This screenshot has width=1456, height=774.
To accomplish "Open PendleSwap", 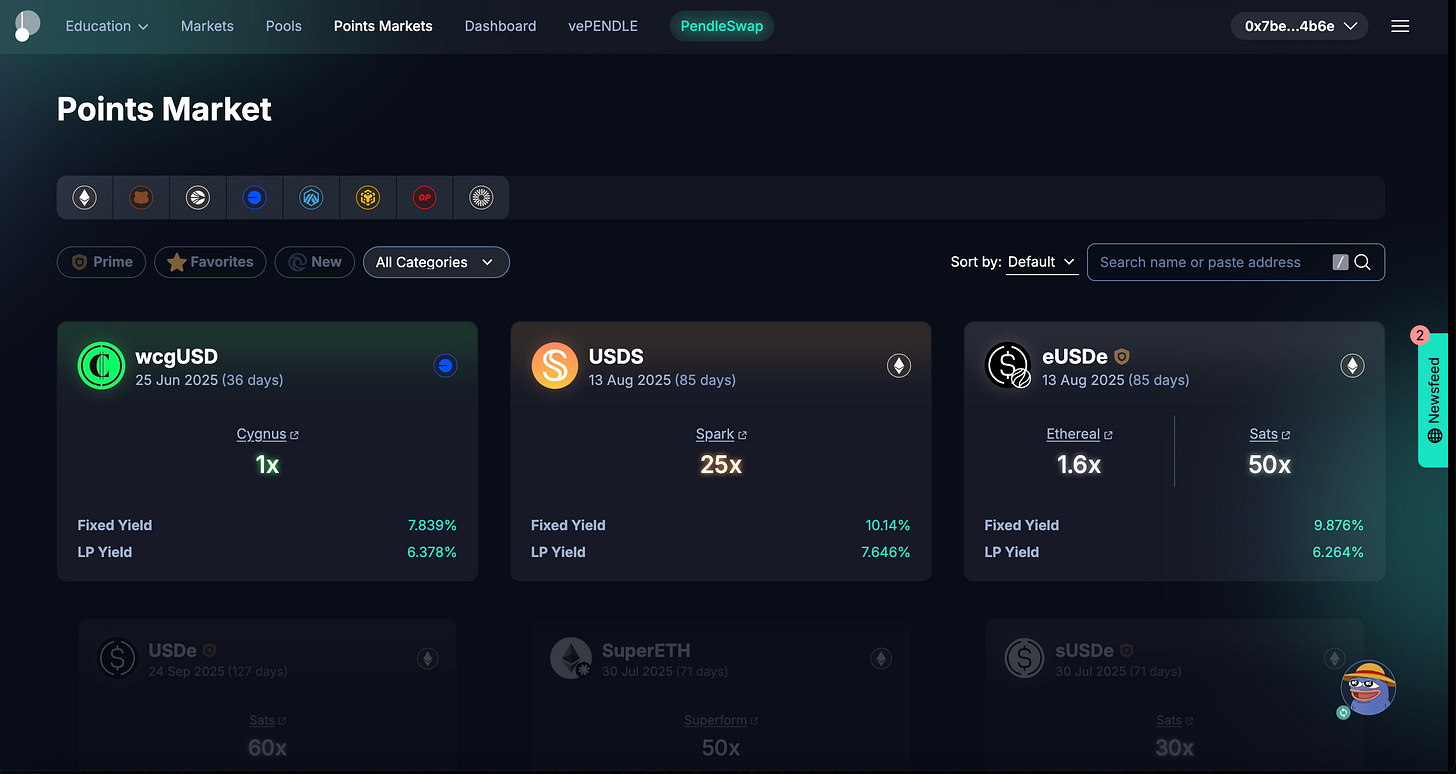I will click(722, 26).
